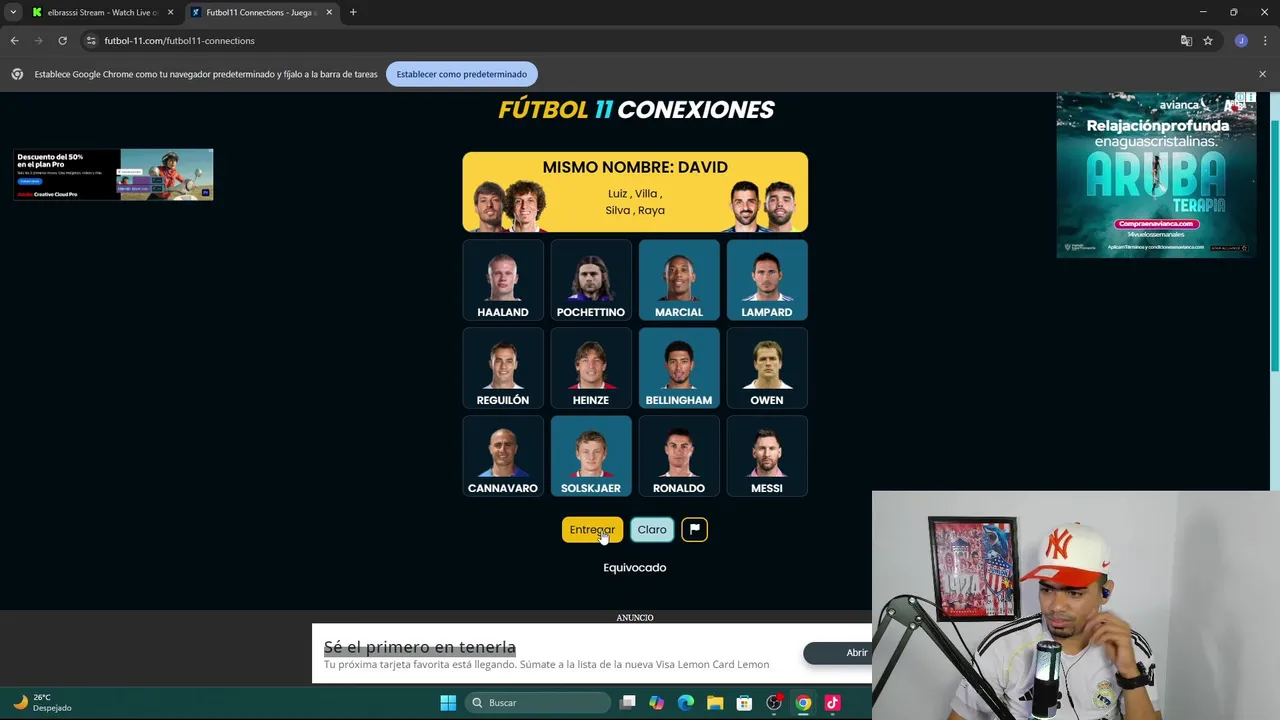This screenshot has height=720, width=1280.
Task: Click the taskbar Buscar search box
Action: coord(538,703)
